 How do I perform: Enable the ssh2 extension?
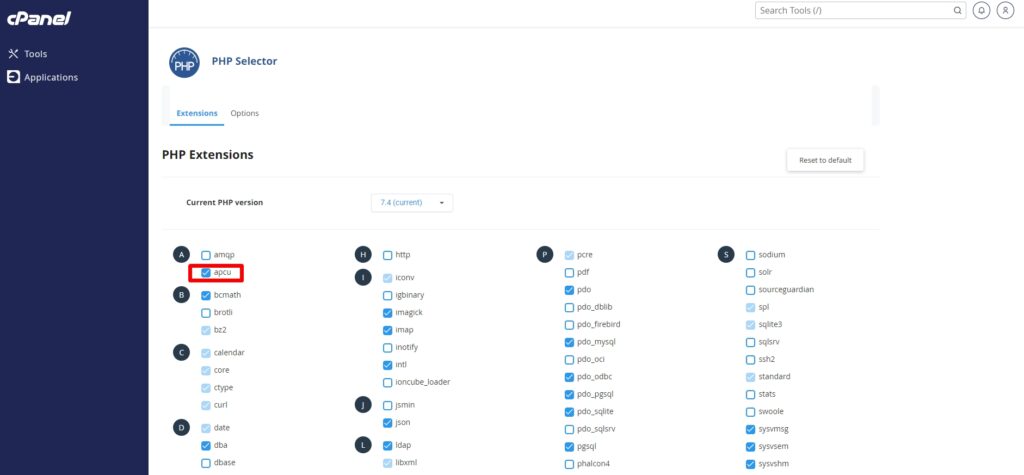click(x=750, y=359)
